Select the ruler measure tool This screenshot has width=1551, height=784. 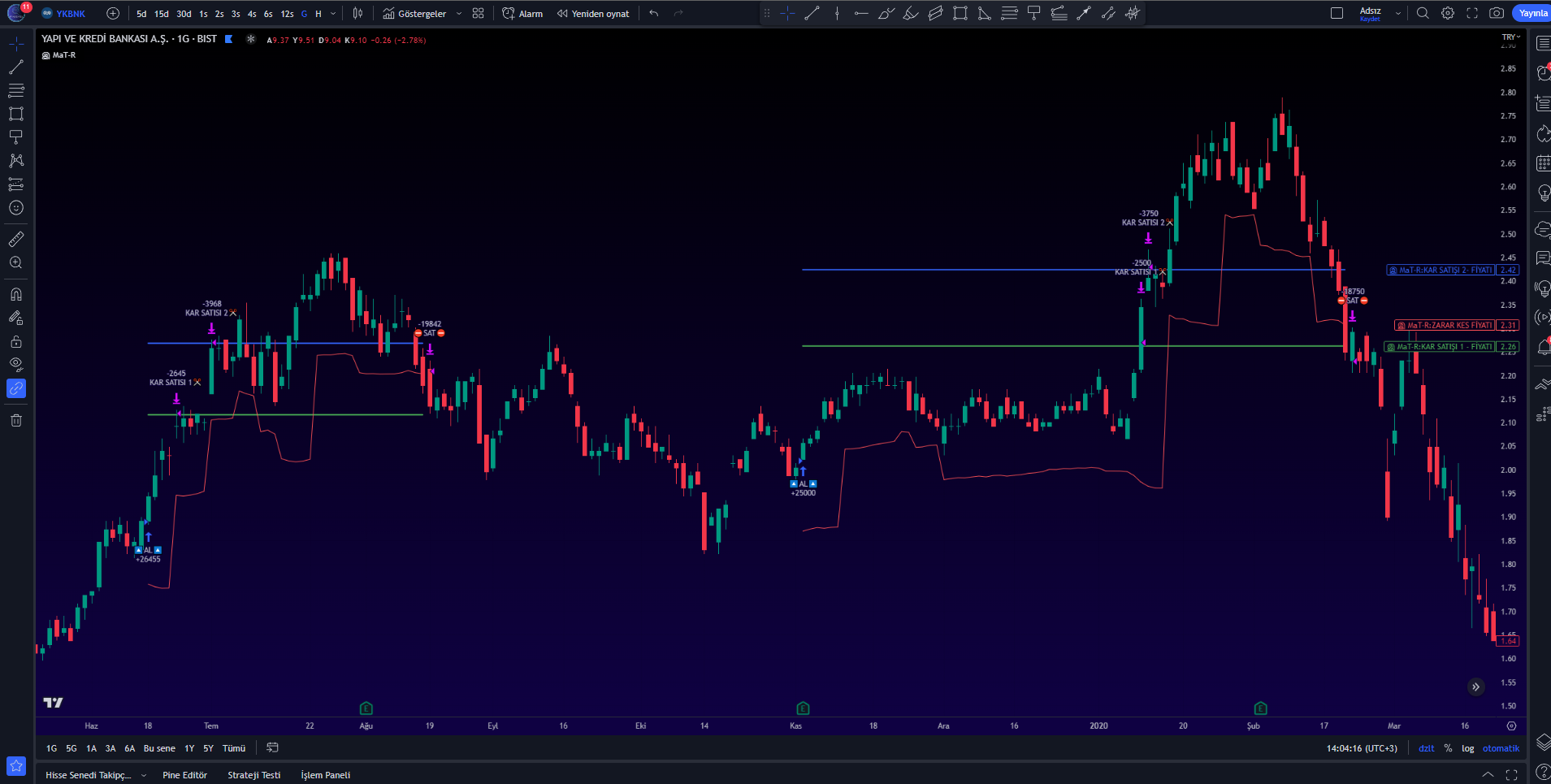click(x=16, y=240)
